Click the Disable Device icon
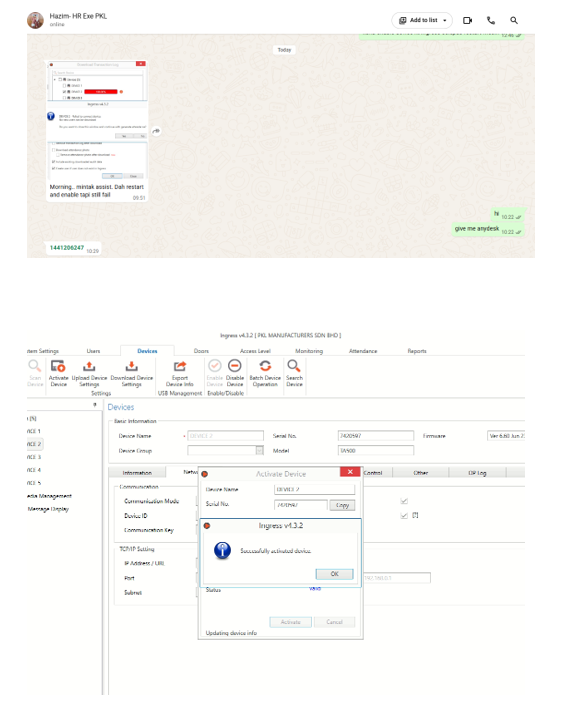 pos(235,373)
